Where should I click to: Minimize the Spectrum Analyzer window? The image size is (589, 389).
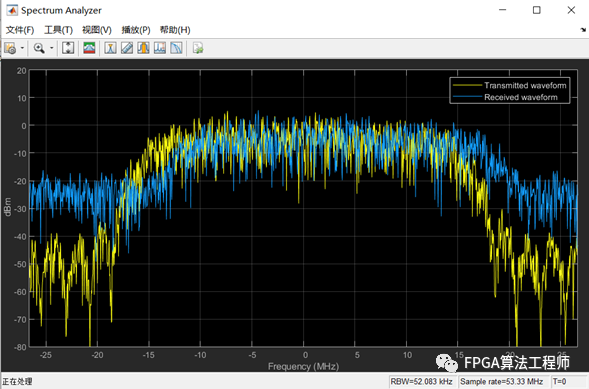(x=503, y=10)
